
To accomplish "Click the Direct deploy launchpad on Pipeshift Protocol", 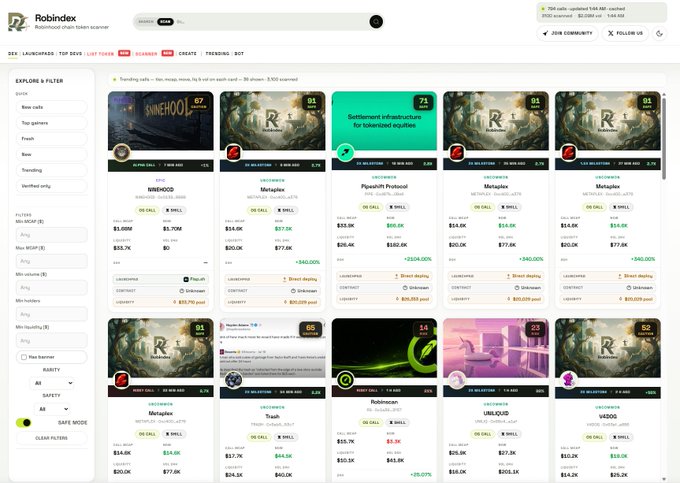I will point(412,276).
